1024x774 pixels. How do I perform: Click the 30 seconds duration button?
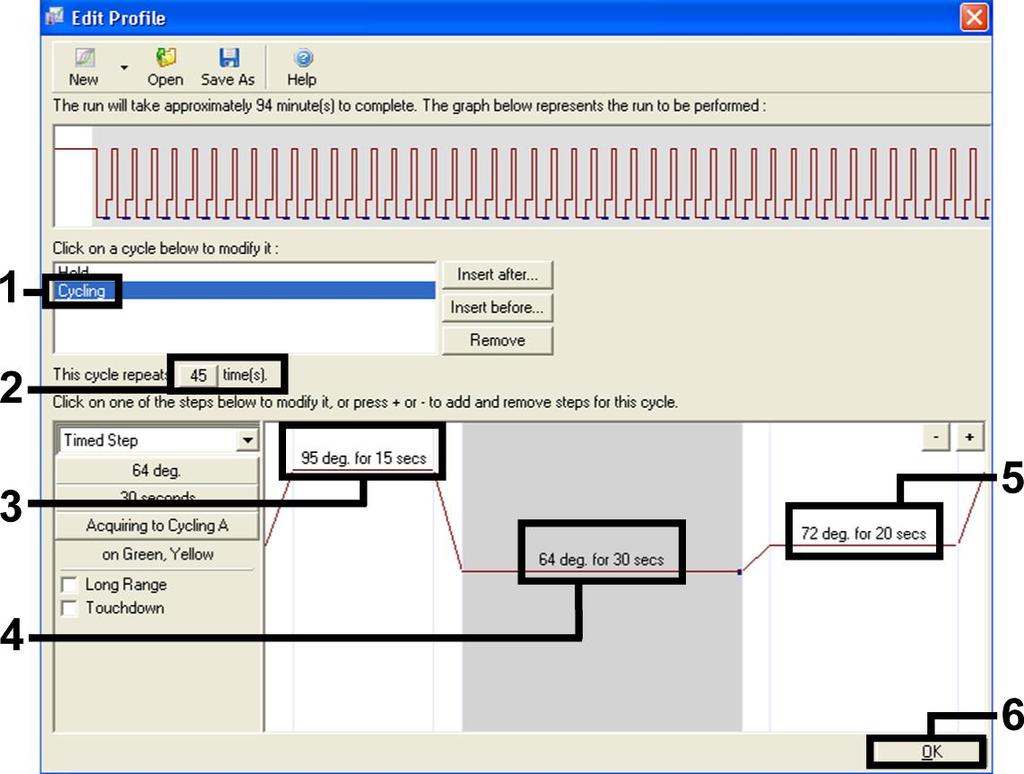(157, 497)
